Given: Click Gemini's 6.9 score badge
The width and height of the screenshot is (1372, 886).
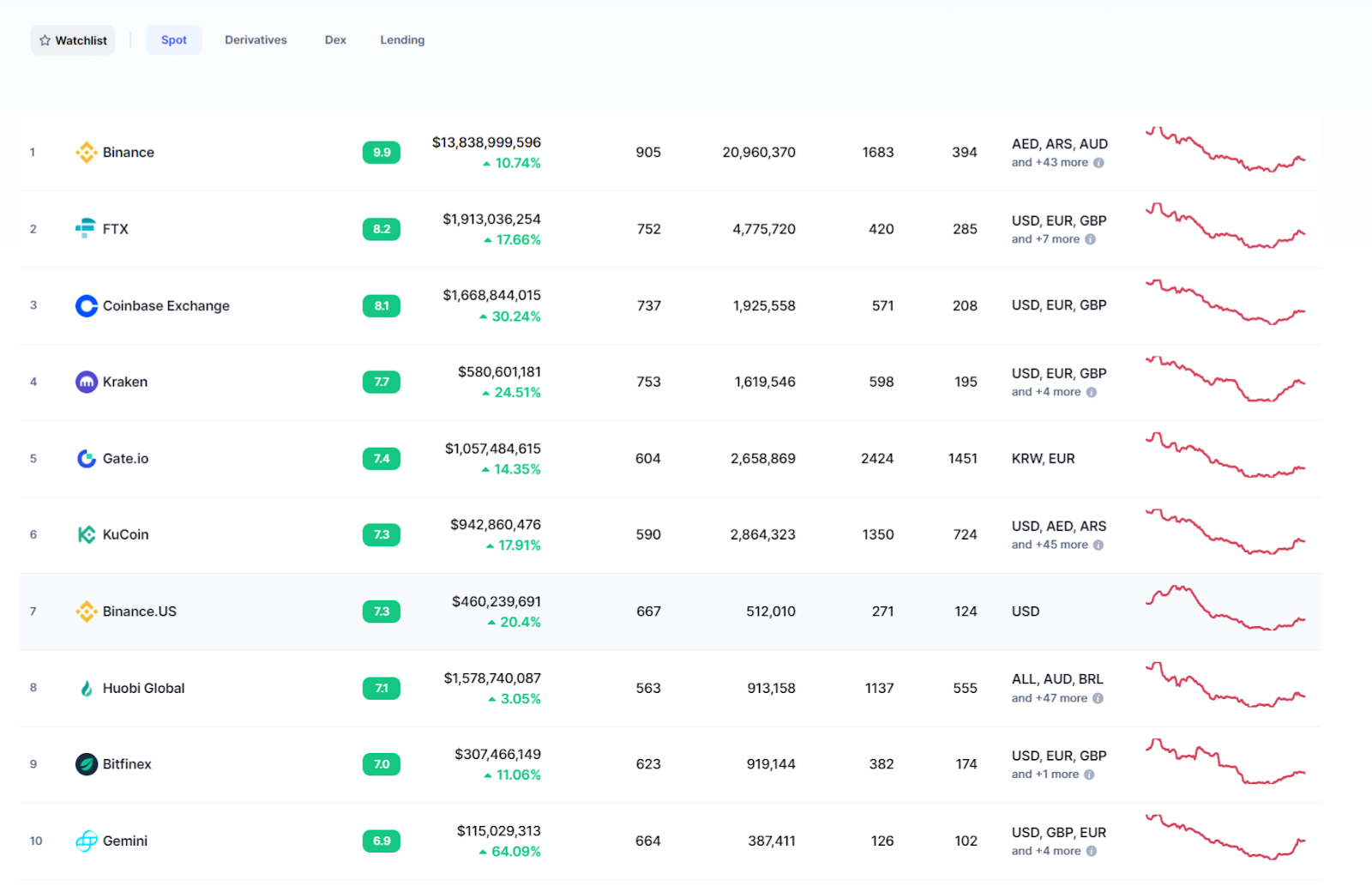Looking at the screenshot, I should 382,841.
